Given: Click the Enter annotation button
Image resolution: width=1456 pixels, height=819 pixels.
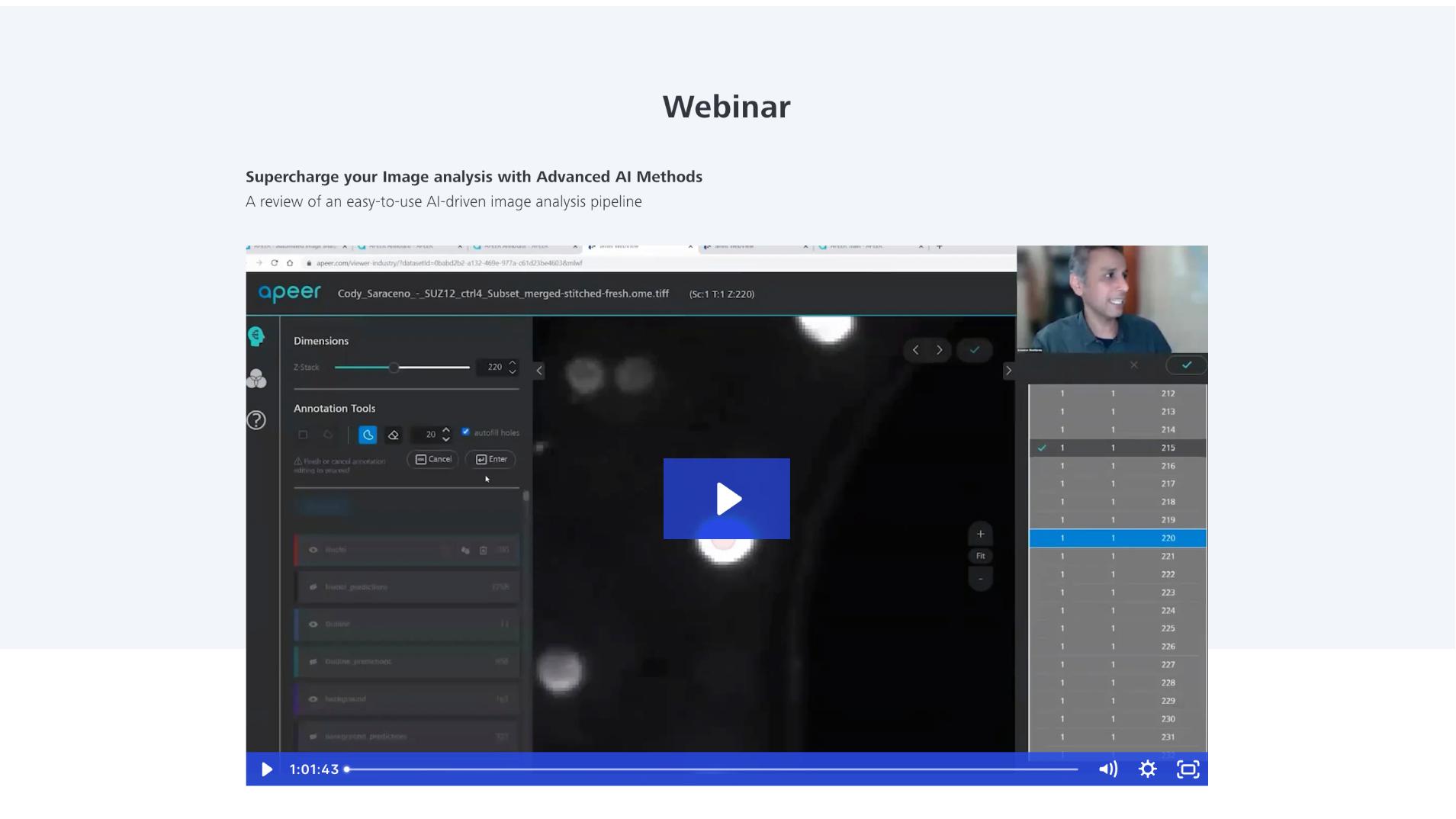Looking at the screenshot, I should click(x=491, y=459).
